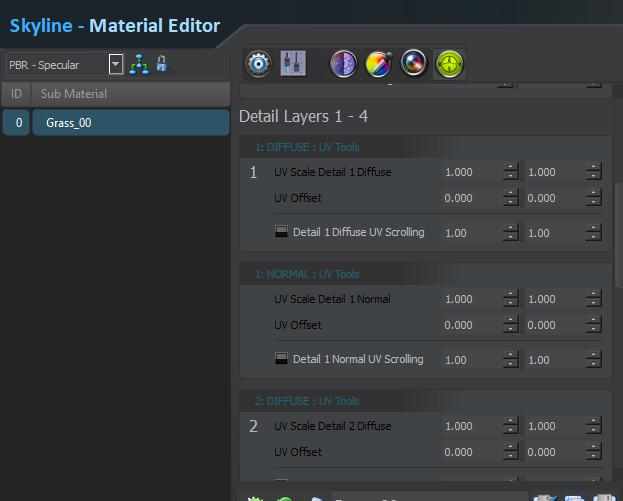Click the ID column header
Viewport: 623px width, 501px height.
[x=16, y=94]
